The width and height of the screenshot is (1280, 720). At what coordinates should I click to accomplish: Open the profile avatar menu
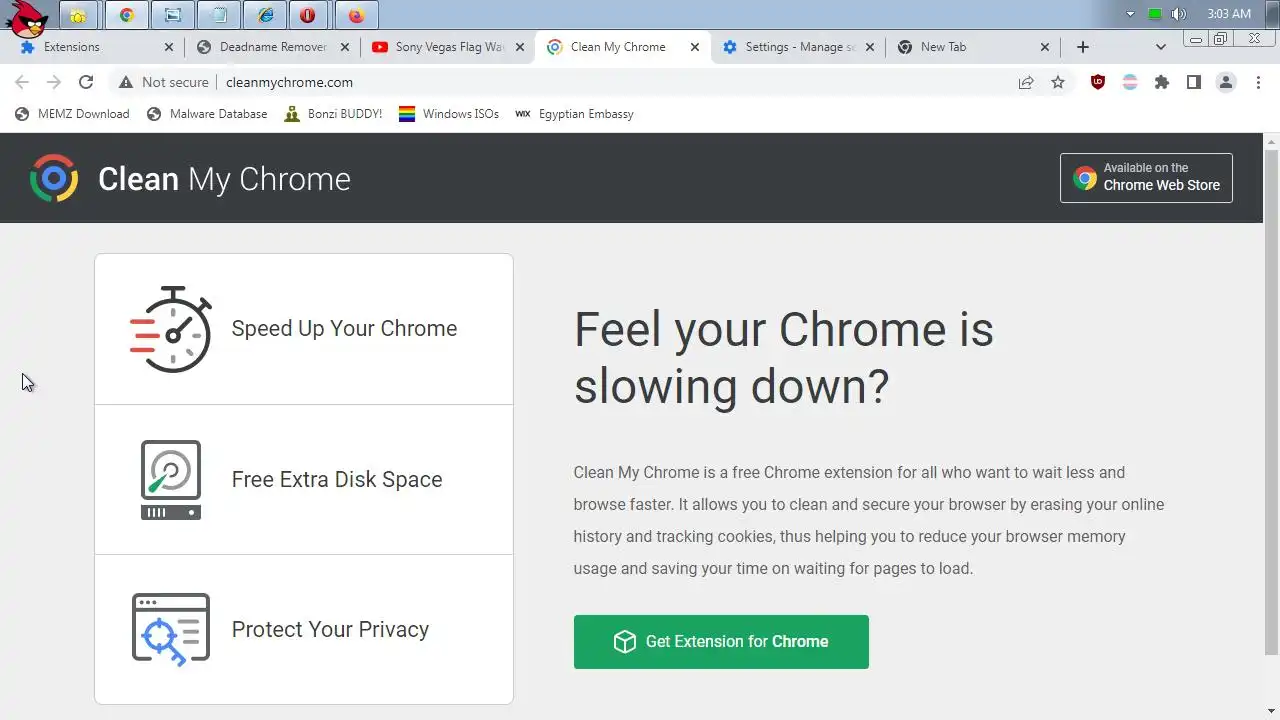[1226, 83]
